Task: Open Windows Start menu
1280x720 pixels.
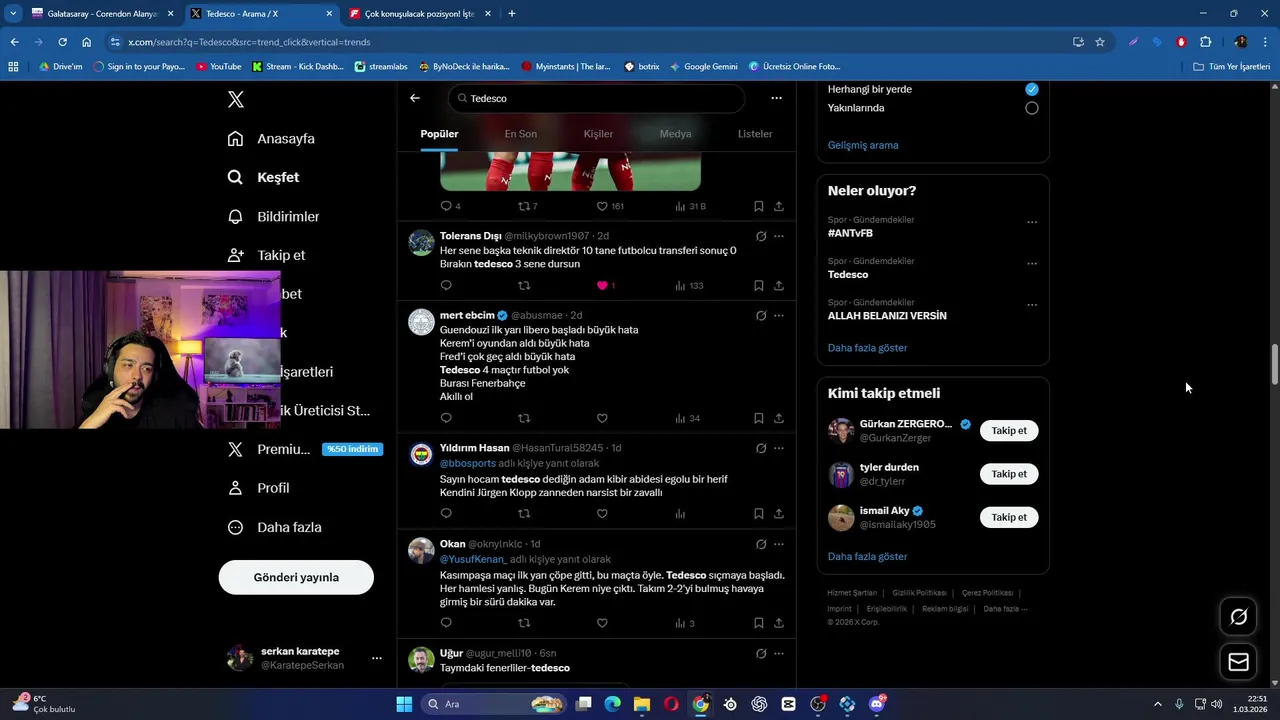Action: [404, 704]
